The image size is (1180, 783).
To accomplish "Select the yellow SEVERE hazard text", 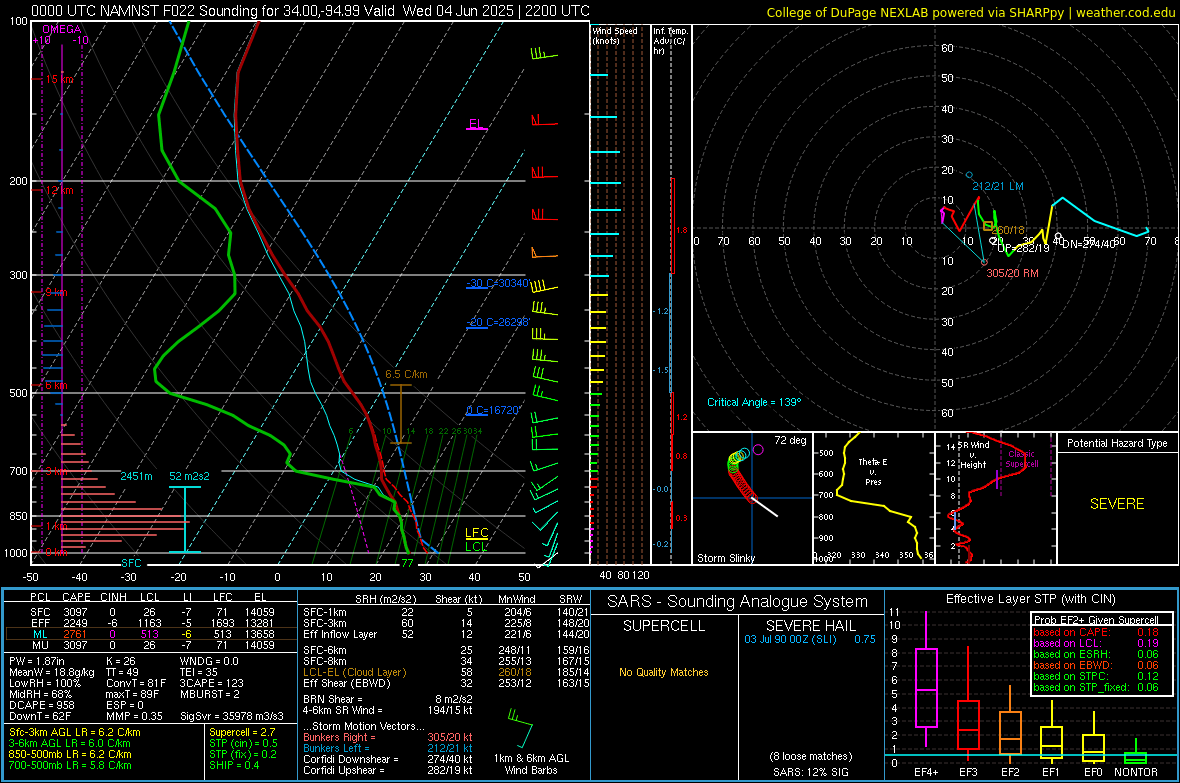I will pos(1117,504).
